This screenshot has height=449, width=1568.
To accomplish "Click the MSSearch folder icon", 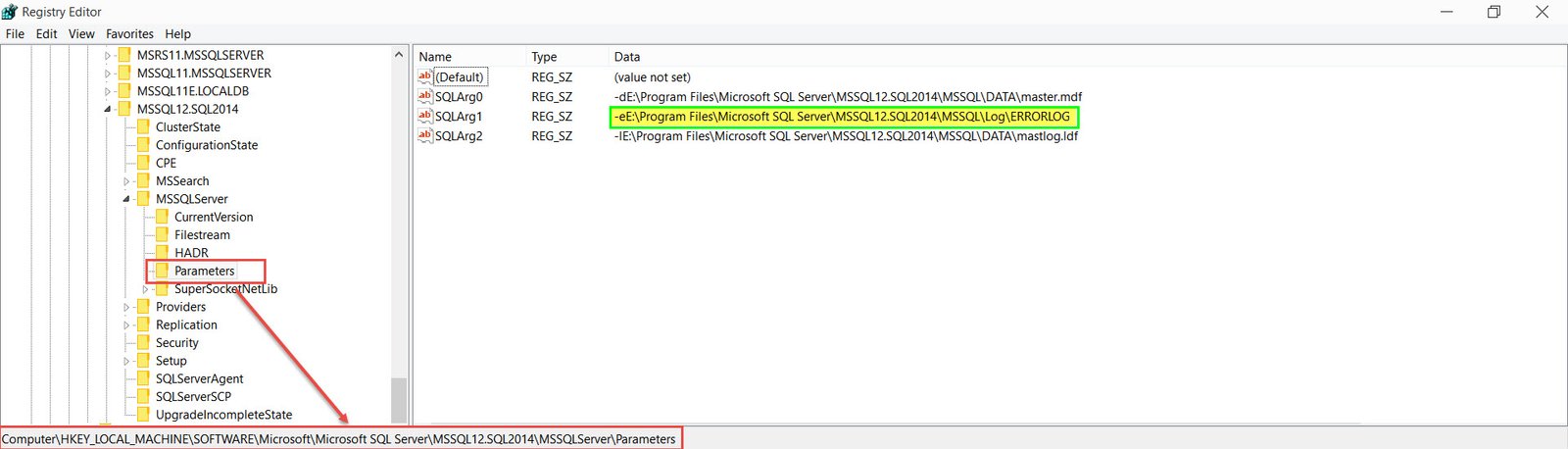I will click(x=143, y=181).
